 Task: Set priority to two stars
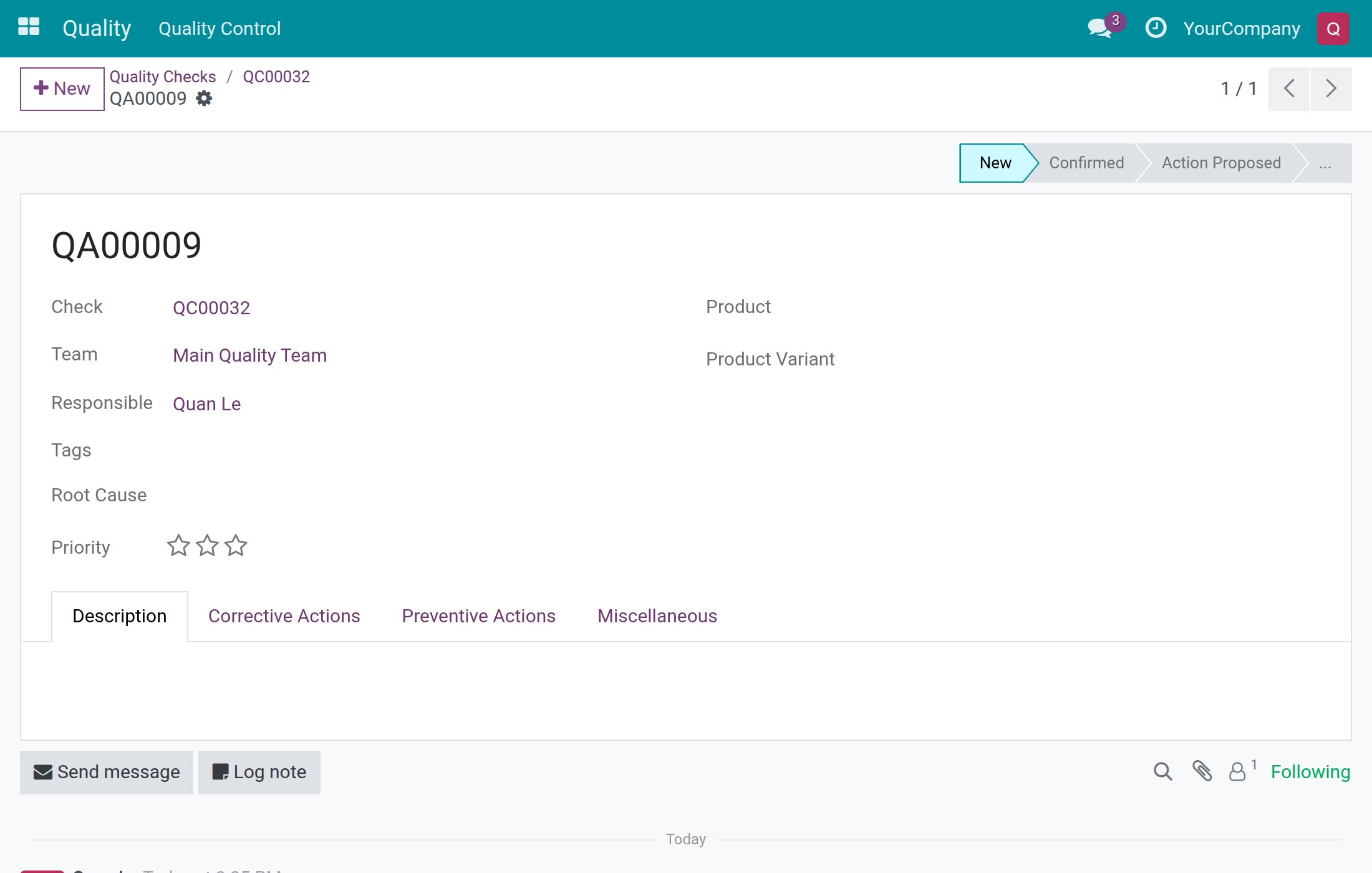point(207,546)
